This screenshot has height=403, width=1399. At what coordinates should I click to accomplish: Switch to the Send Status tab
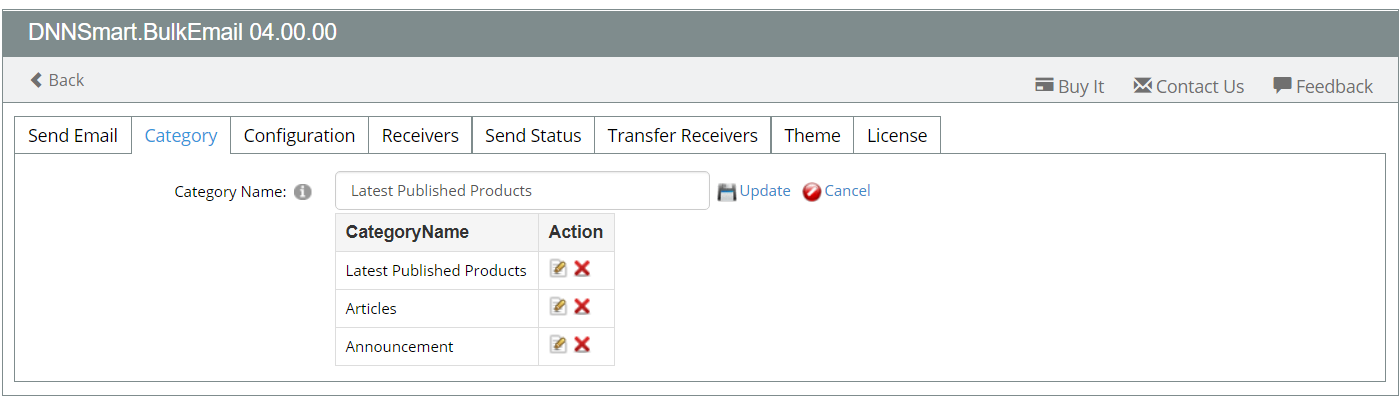[x=533, y=135]
